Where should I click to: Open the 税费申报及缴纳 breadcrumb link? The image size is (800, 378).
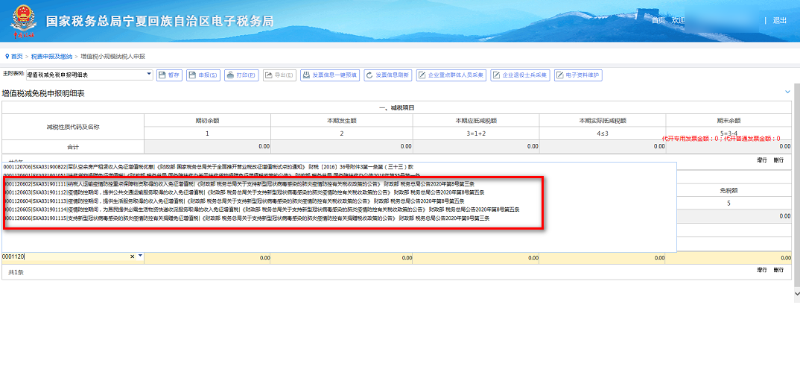(51, 56)
